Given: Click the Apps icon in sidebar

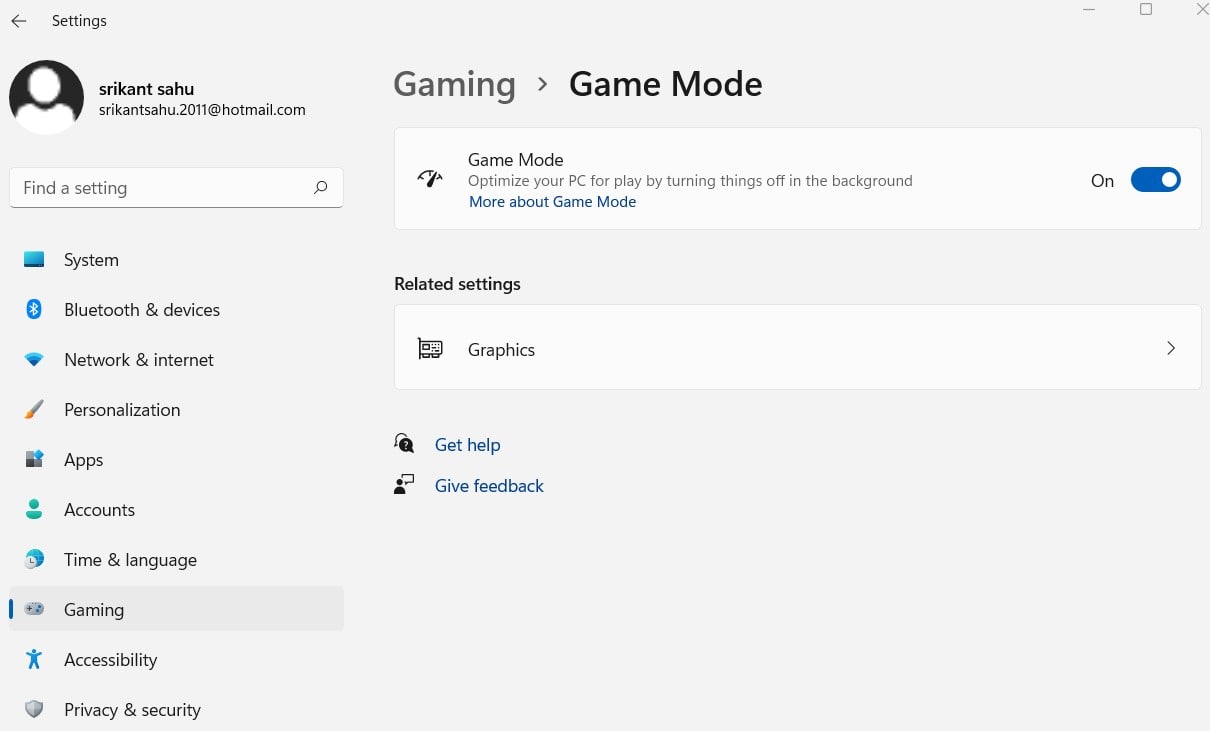Looking at the screenshot, I should 34,460.
